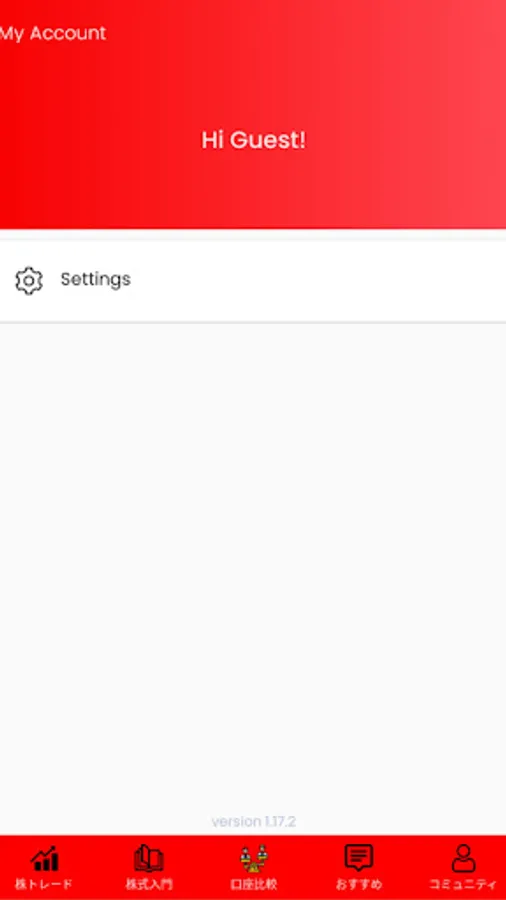506x900 pixels.
Task: Tap the open book icon for 株式入門
Action: (149, 859)
